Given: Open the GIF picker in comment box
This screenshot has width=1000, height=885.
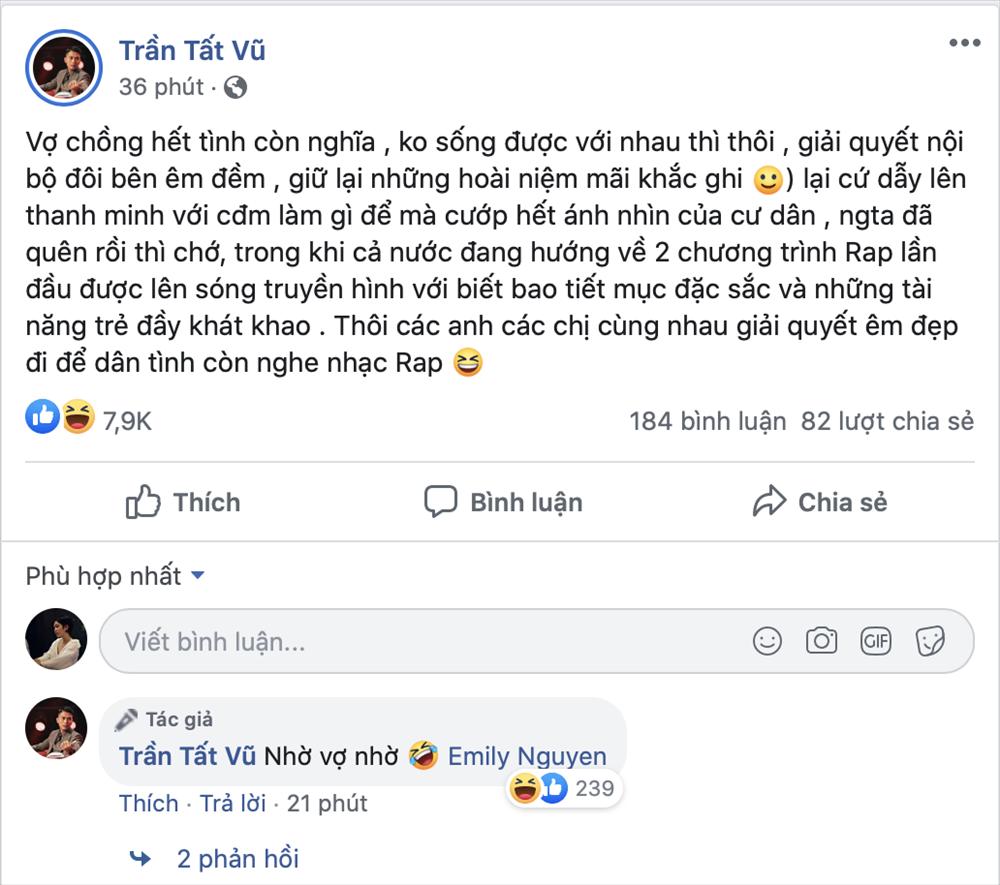Looking at the screenshot, I should pyautogui.click(x=875, y=641).
